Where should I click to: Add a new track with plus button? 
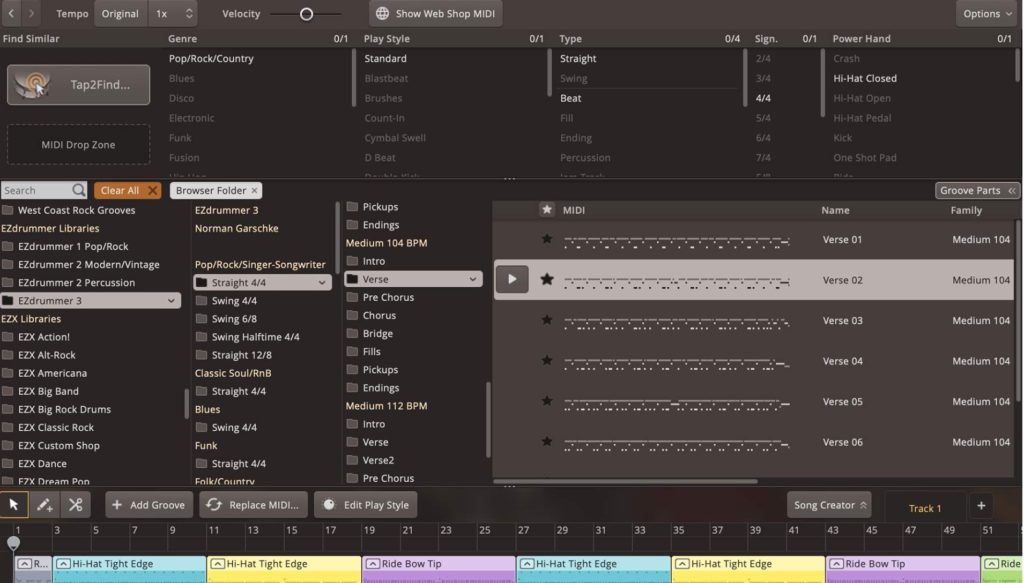981,505
